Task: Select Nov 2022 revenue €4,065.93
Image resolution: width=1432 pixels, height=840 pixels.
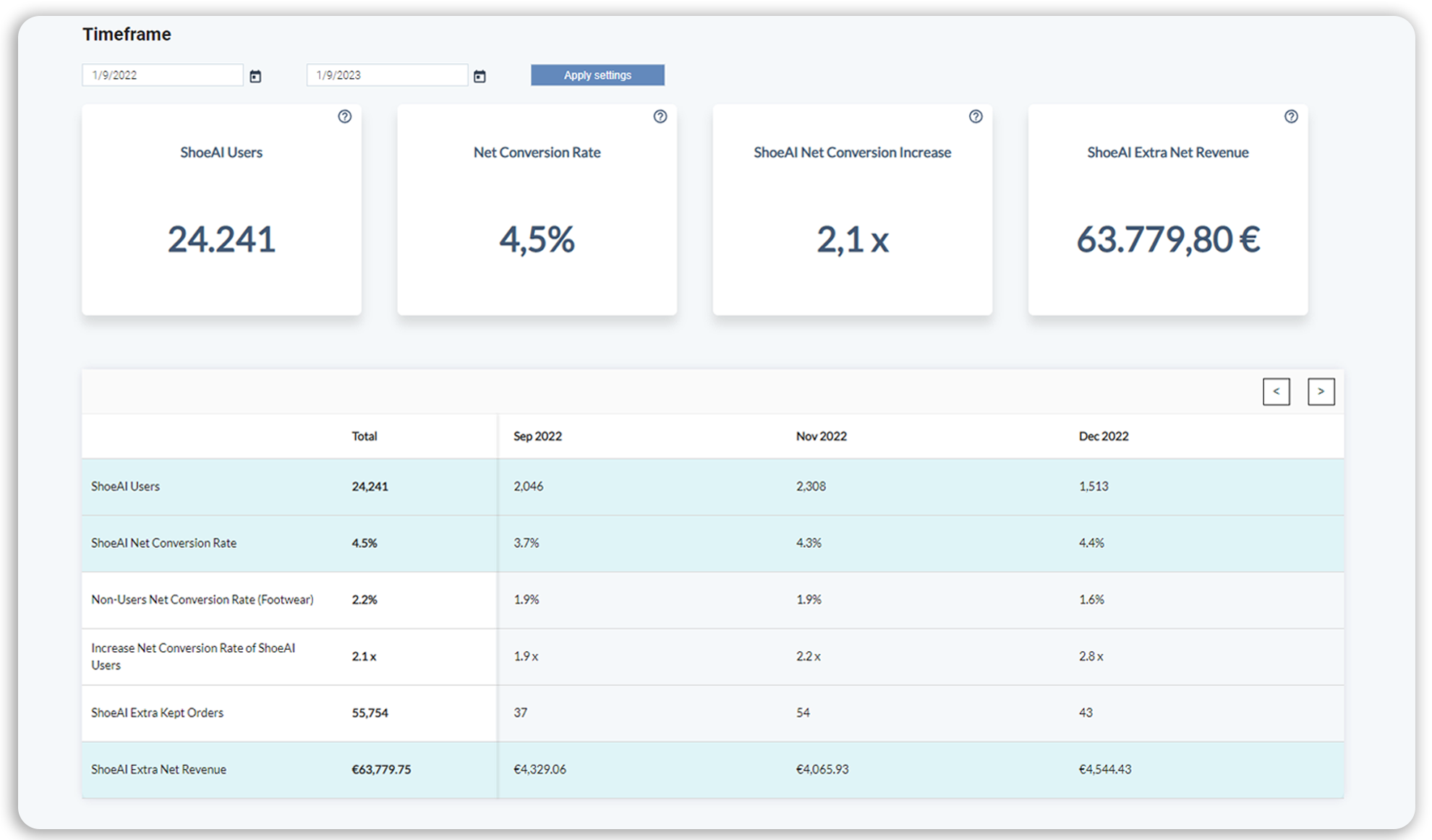Action: pos(822,770)
